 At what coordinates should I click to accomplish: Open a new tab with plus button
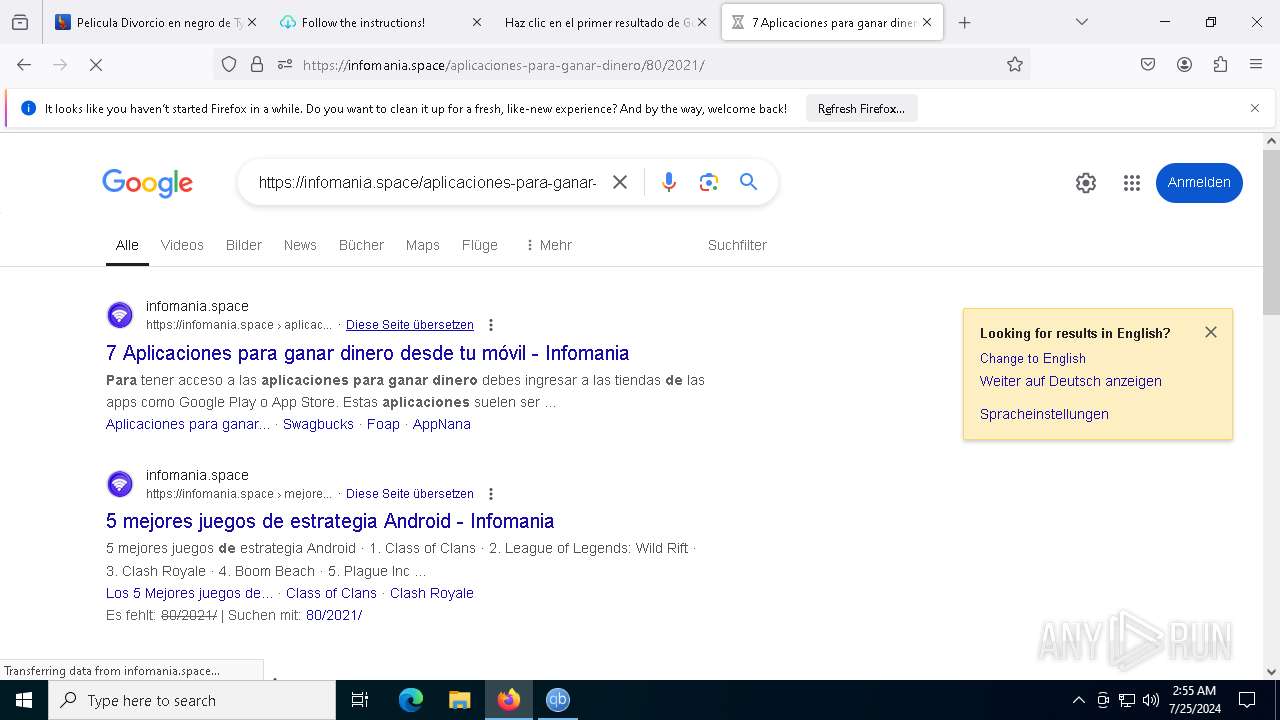coord(964,22)
